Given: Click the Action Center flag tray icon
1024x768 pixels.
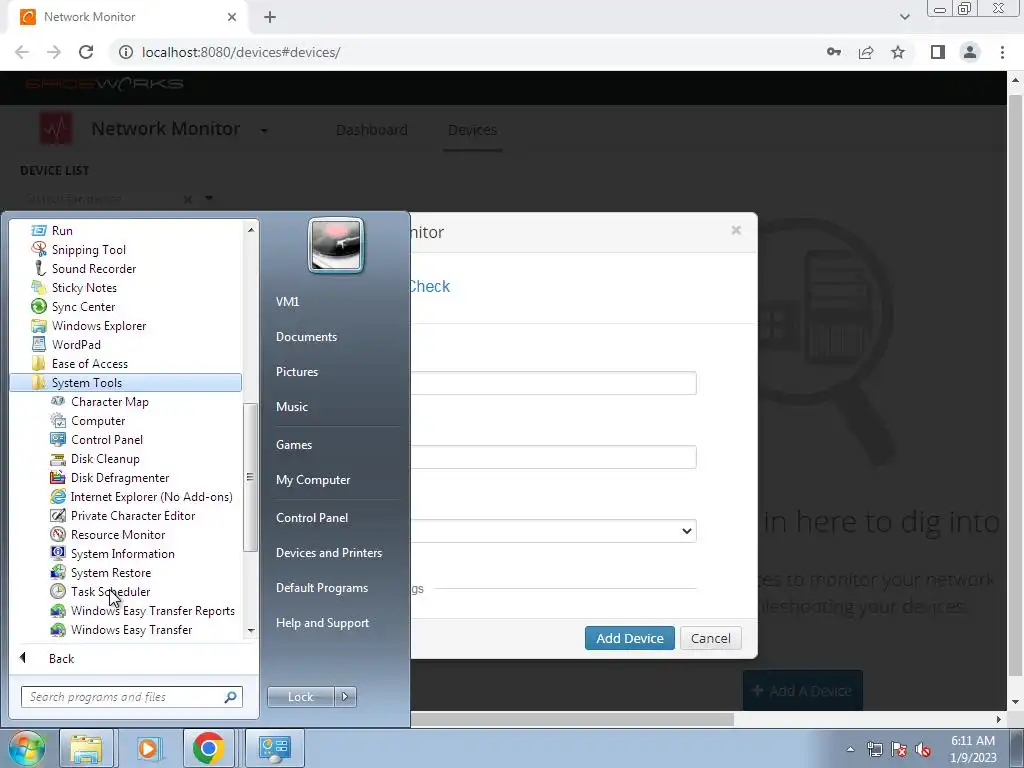Looking at the screenshot, I should coord(899,750).
